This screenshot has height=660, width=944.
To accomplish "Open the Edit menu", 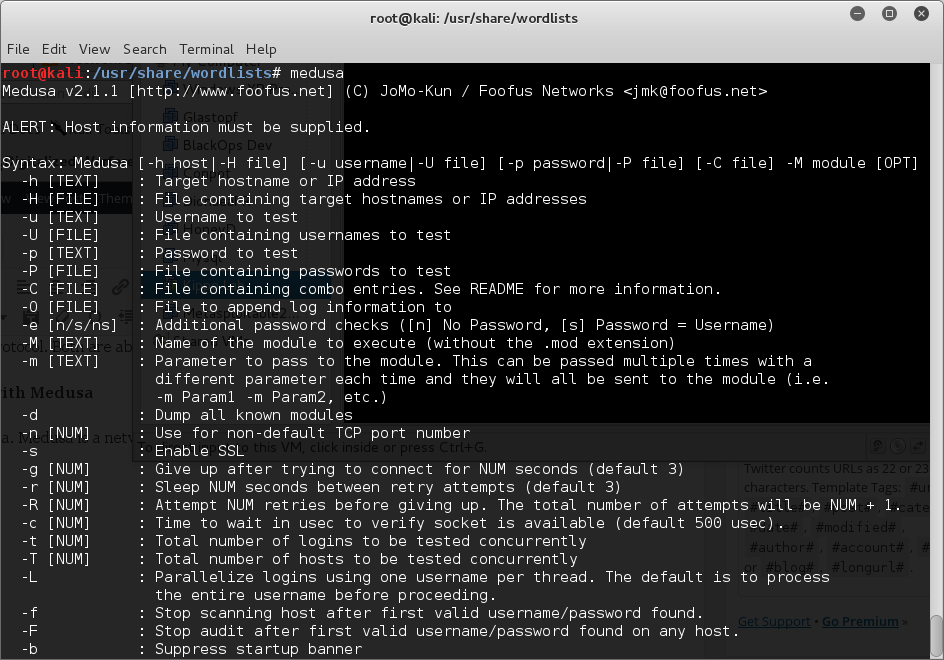I will click(x=54, y=49).
